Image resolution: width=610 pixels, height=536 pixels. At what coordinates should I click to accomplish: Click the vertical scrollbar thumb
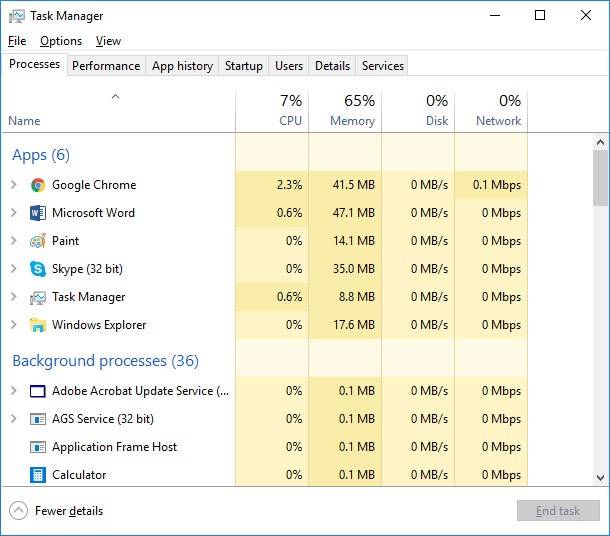point(600,178)
